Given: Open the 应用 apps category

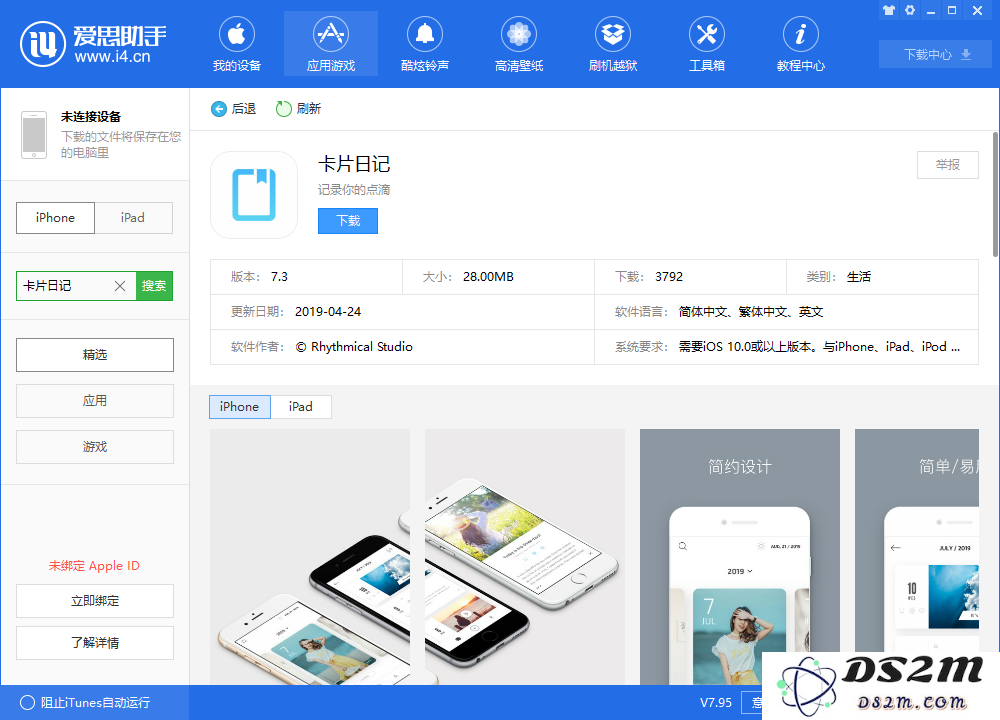Looking at the screenshot, I should pyautogui.click(x=95, y=400).
